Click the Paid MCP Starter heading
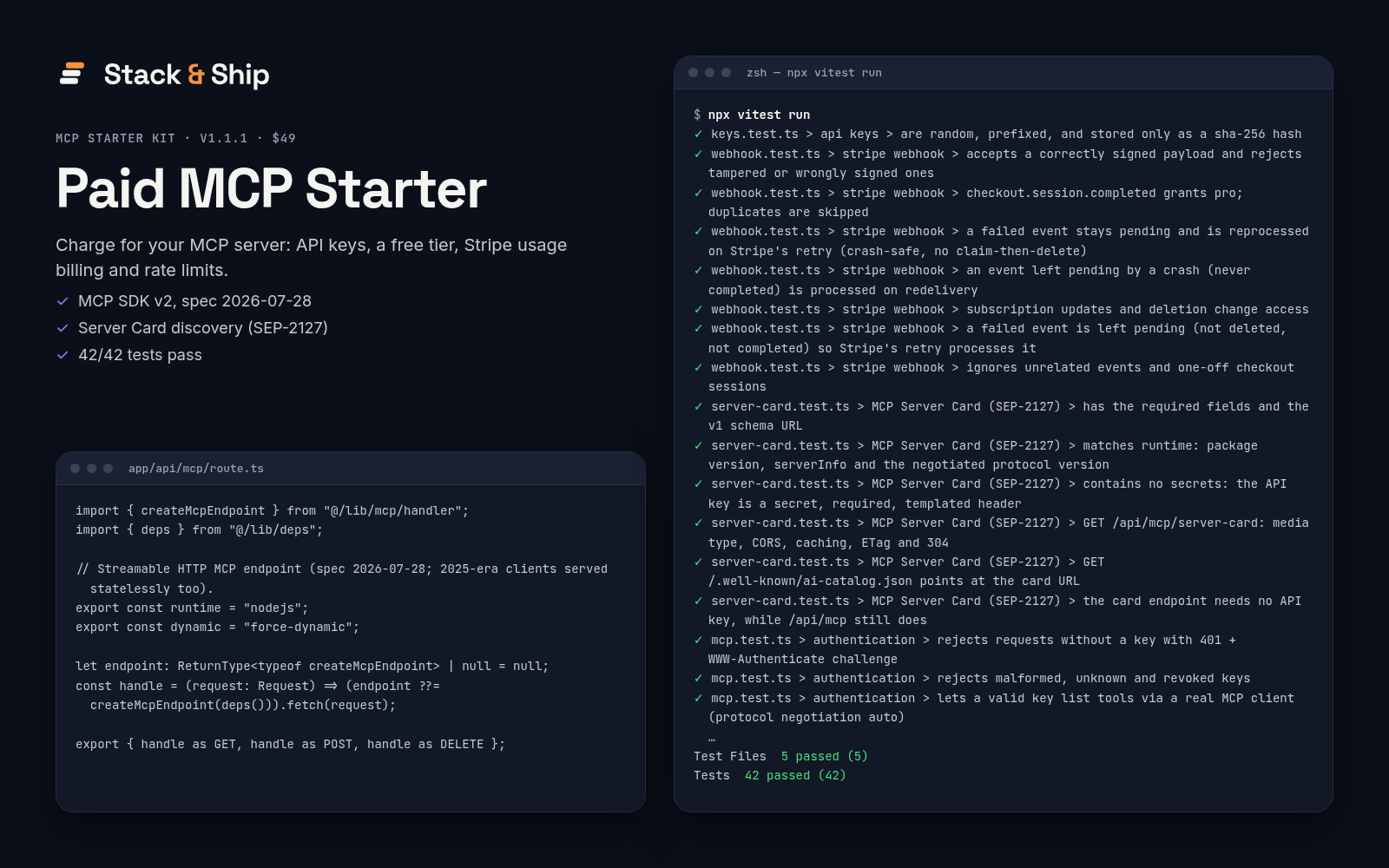 click(x=272, y=188)
